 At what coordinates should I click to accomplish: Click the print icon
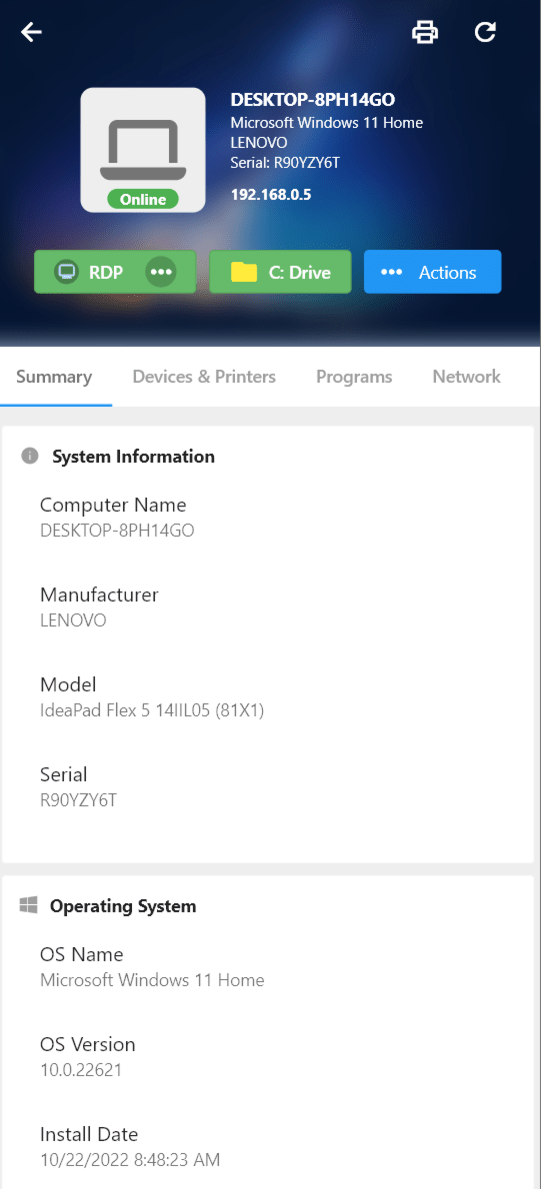point(425,32)
